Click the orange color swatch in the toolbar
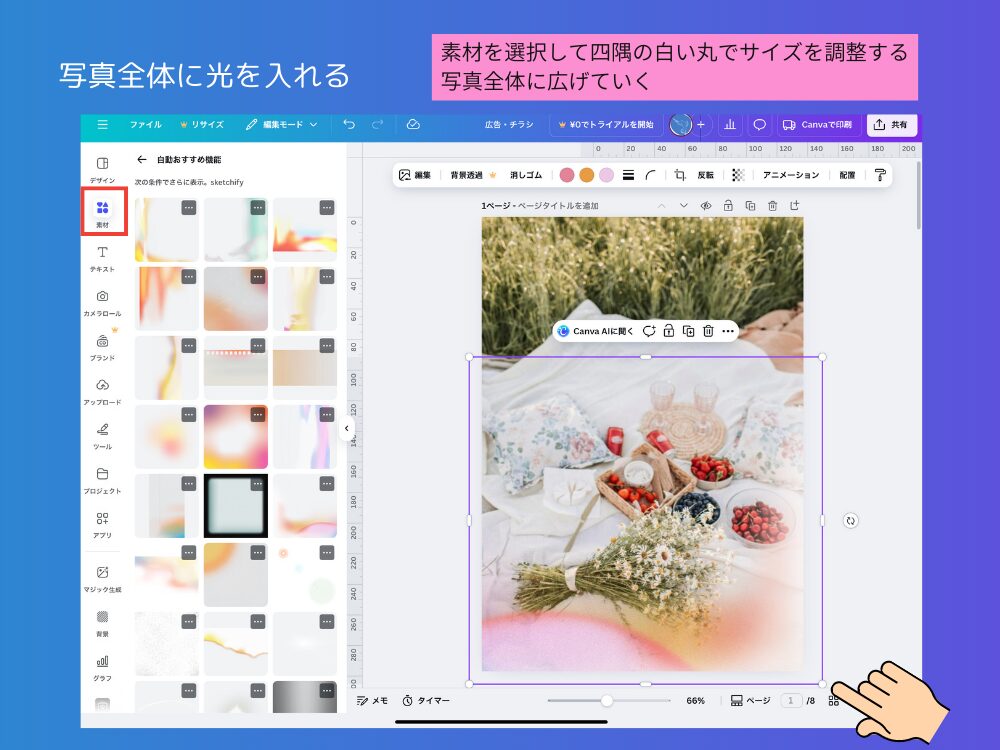Image resolution: width=1000 pixels, height=750 pixels. click(587, 176)
